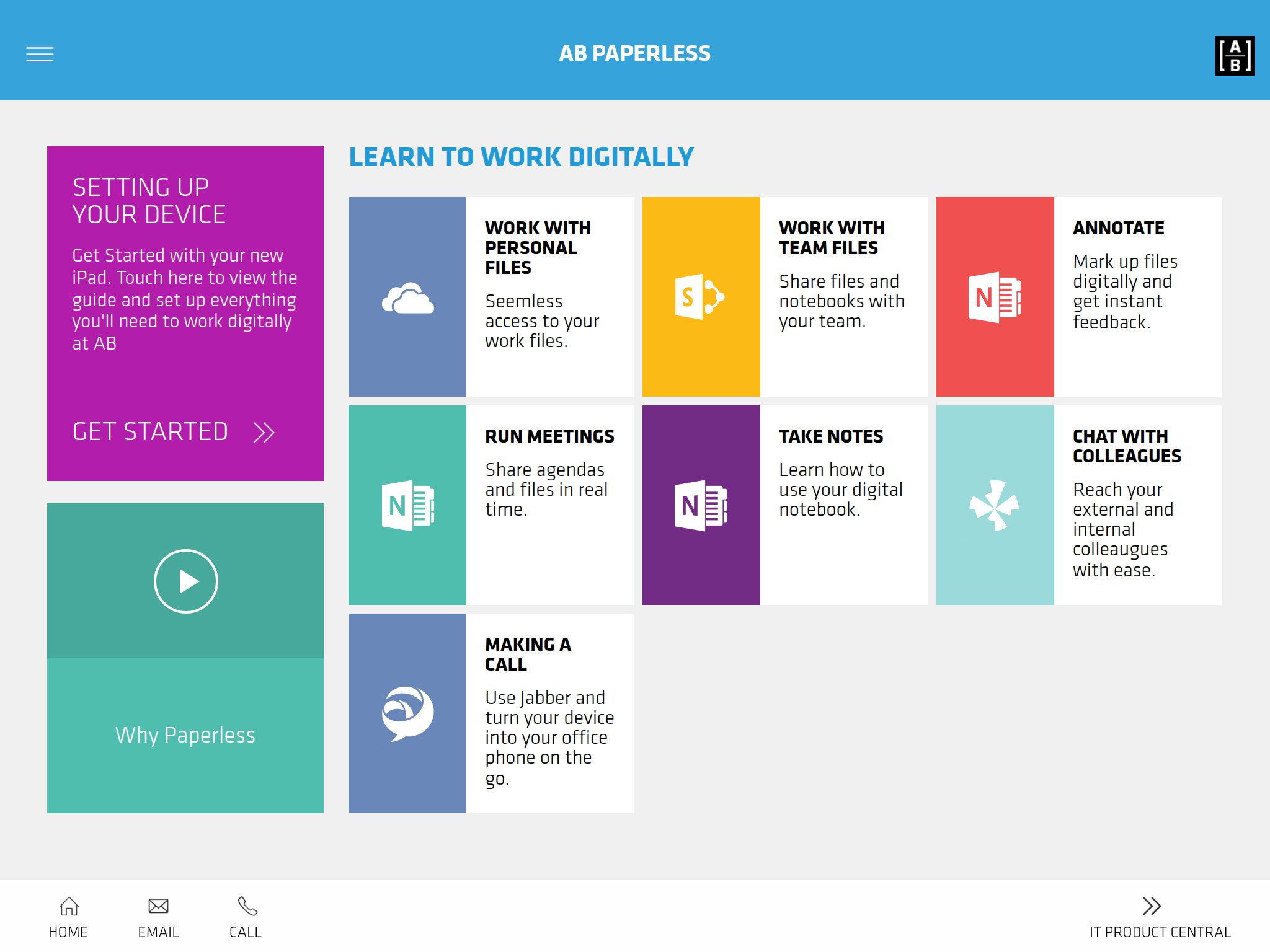Screen dimensions: 1270x952
Task: Select the Run Meetings title
Action: coord(549,436)
